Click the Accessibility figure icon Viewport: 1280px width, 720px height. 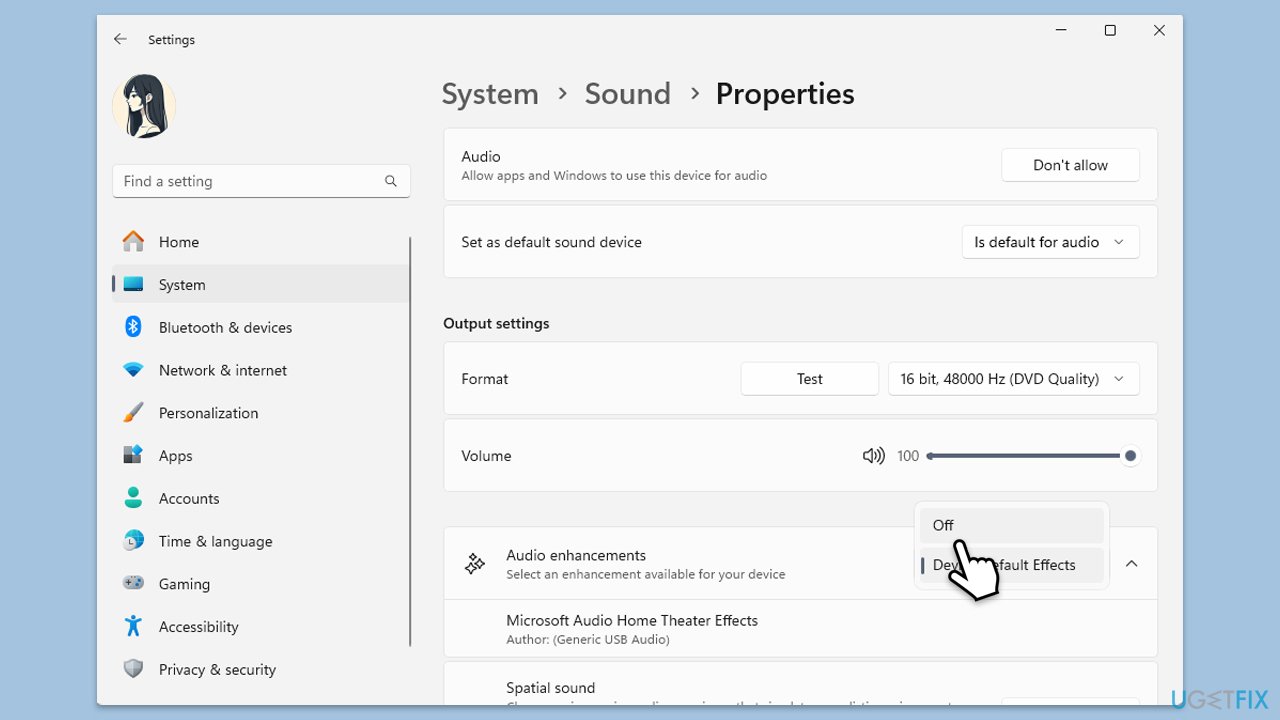[x=133, y=626]
